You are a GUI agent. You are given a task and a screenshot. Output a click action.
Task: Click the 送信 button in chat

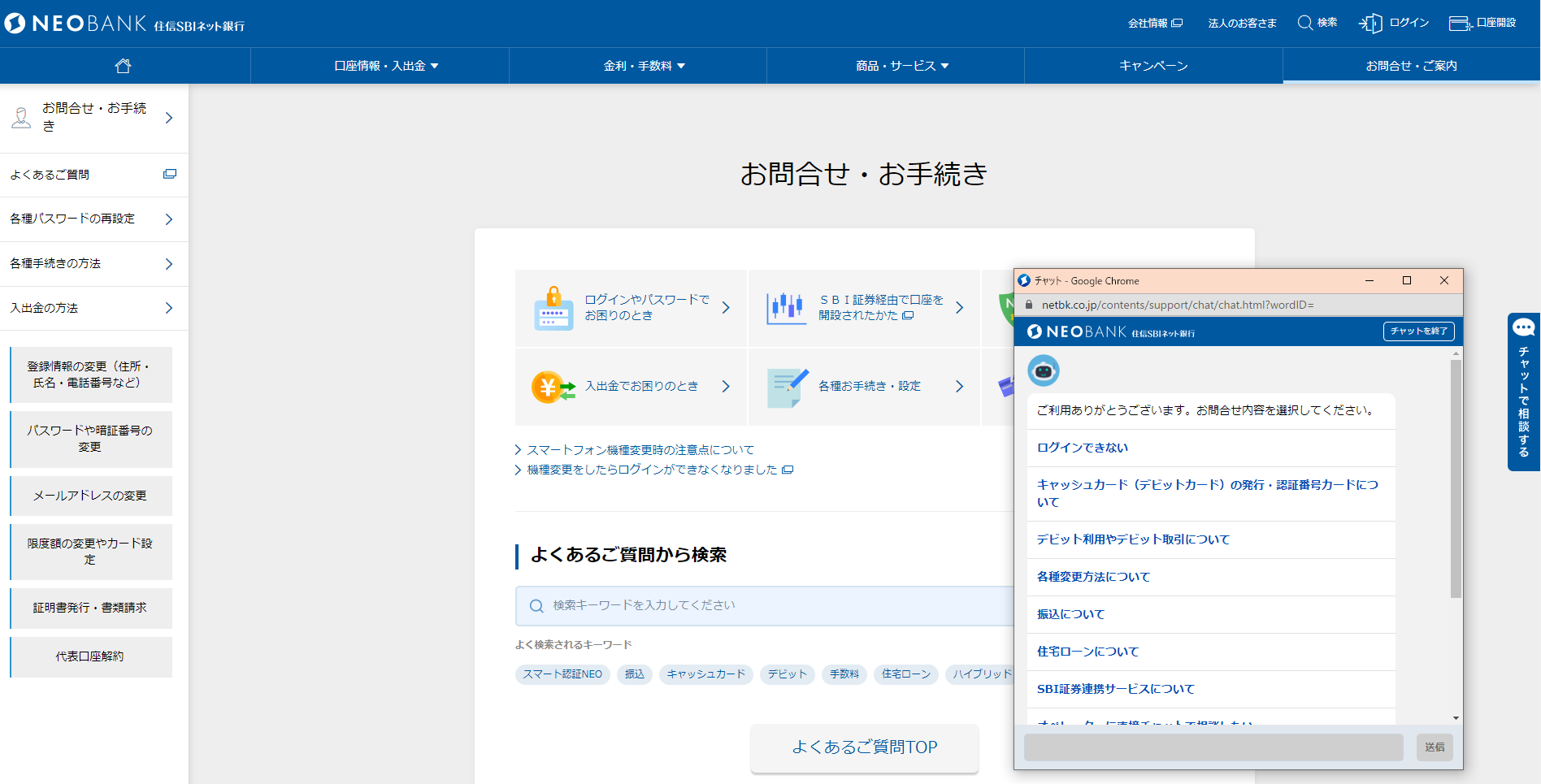point(1435,747)
